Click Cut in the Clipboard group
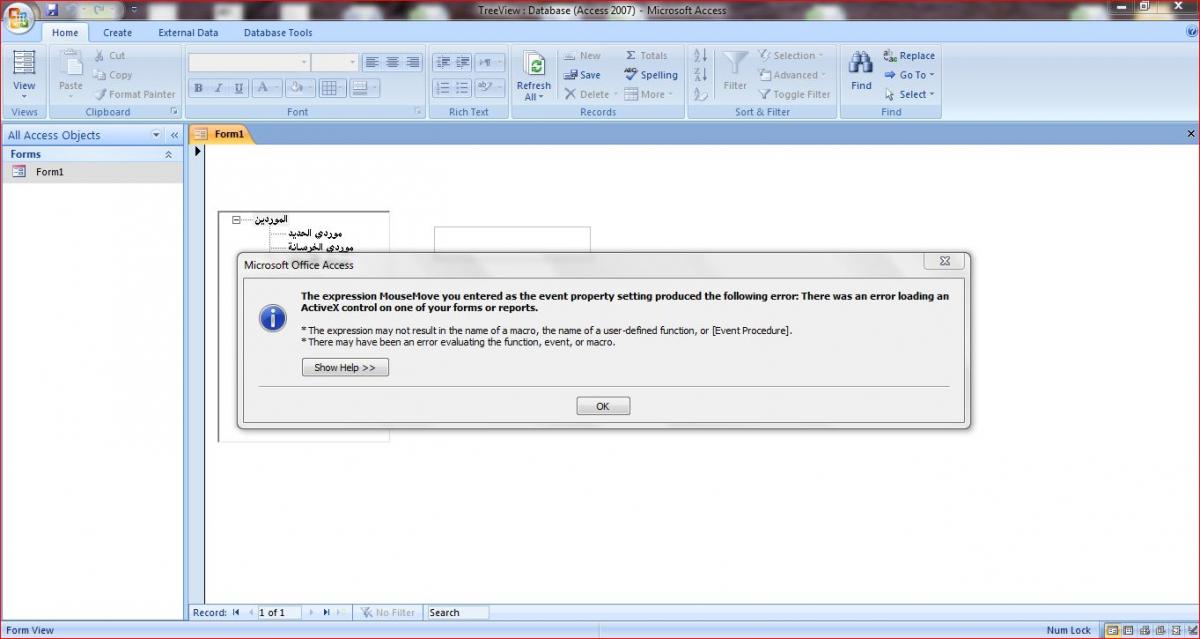Image resolution: width=1200 pixels, height=639 pixels. [x=109, y=56]
